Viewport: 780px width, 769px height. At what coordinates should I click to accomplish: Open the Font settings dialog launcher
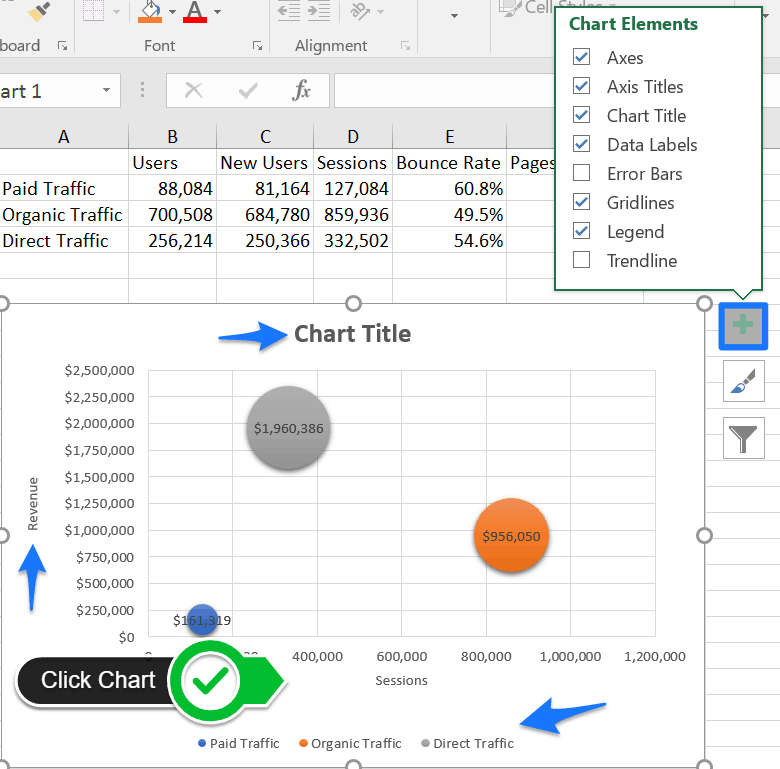click(257, 46)
